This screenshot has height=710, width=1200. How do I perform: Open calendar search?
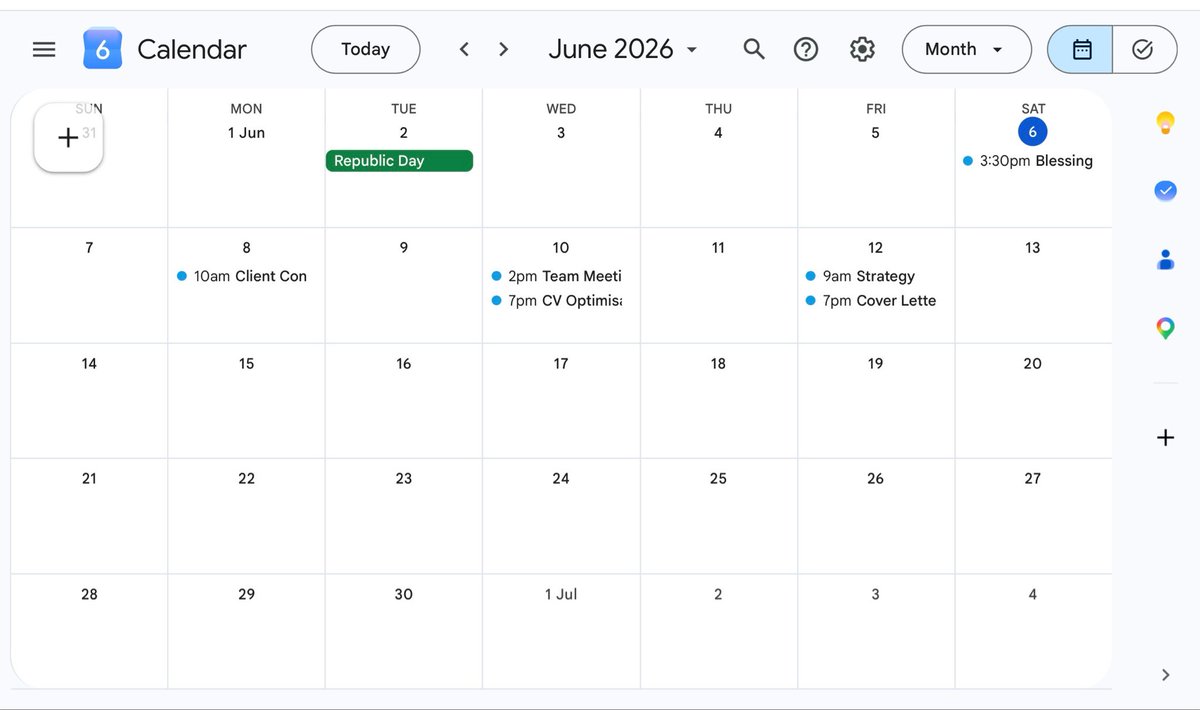[x=754, y=49]
